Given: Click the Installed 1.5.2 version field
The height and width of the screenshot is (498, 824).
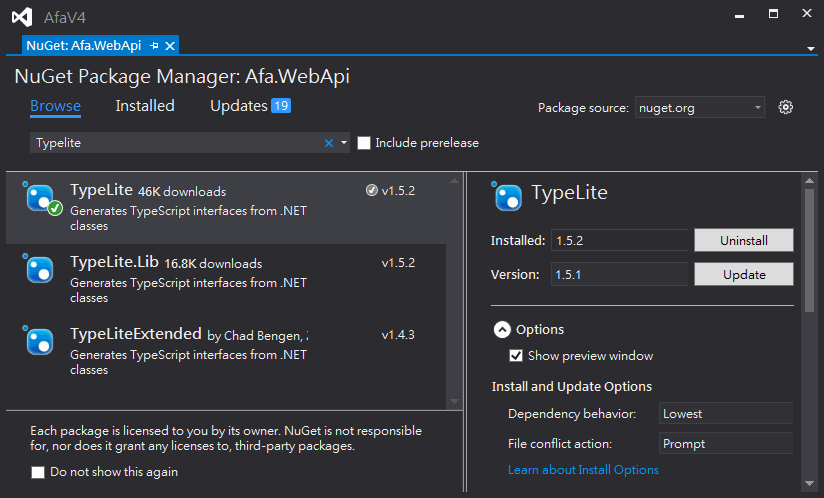Looking at the screenshot, I should coord(619,240).
